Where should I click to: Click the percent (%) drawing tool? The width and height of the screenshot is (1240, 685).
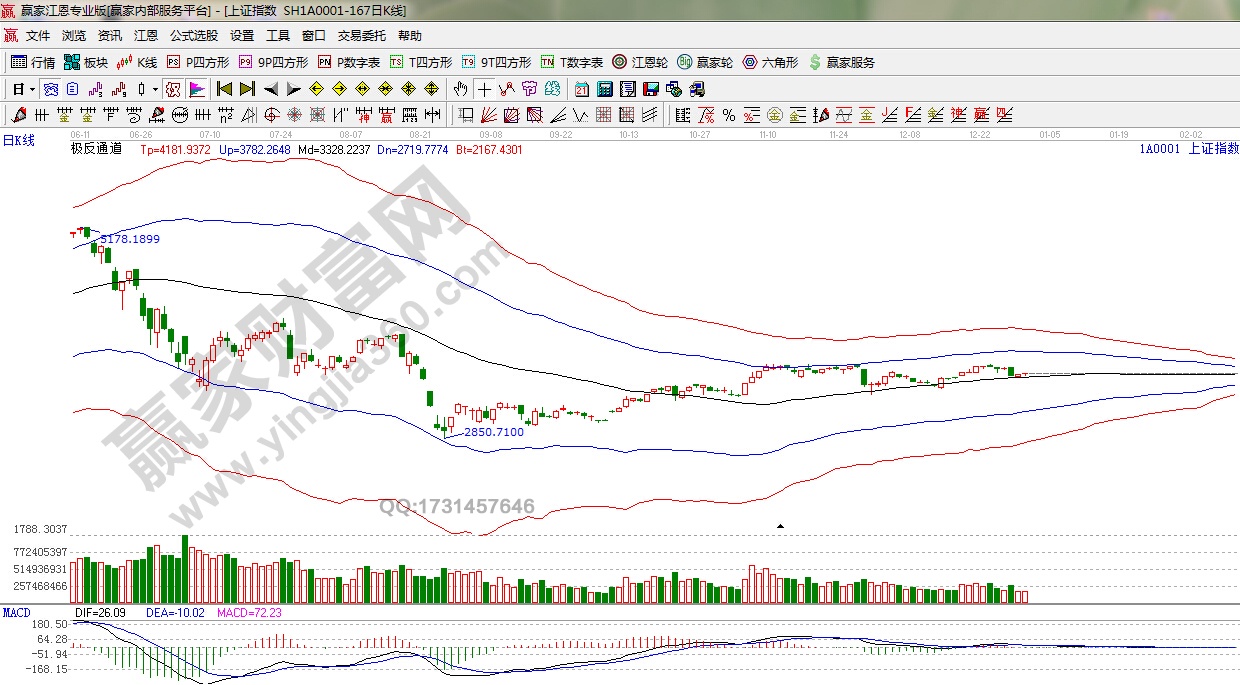click(x=728, y=115)
